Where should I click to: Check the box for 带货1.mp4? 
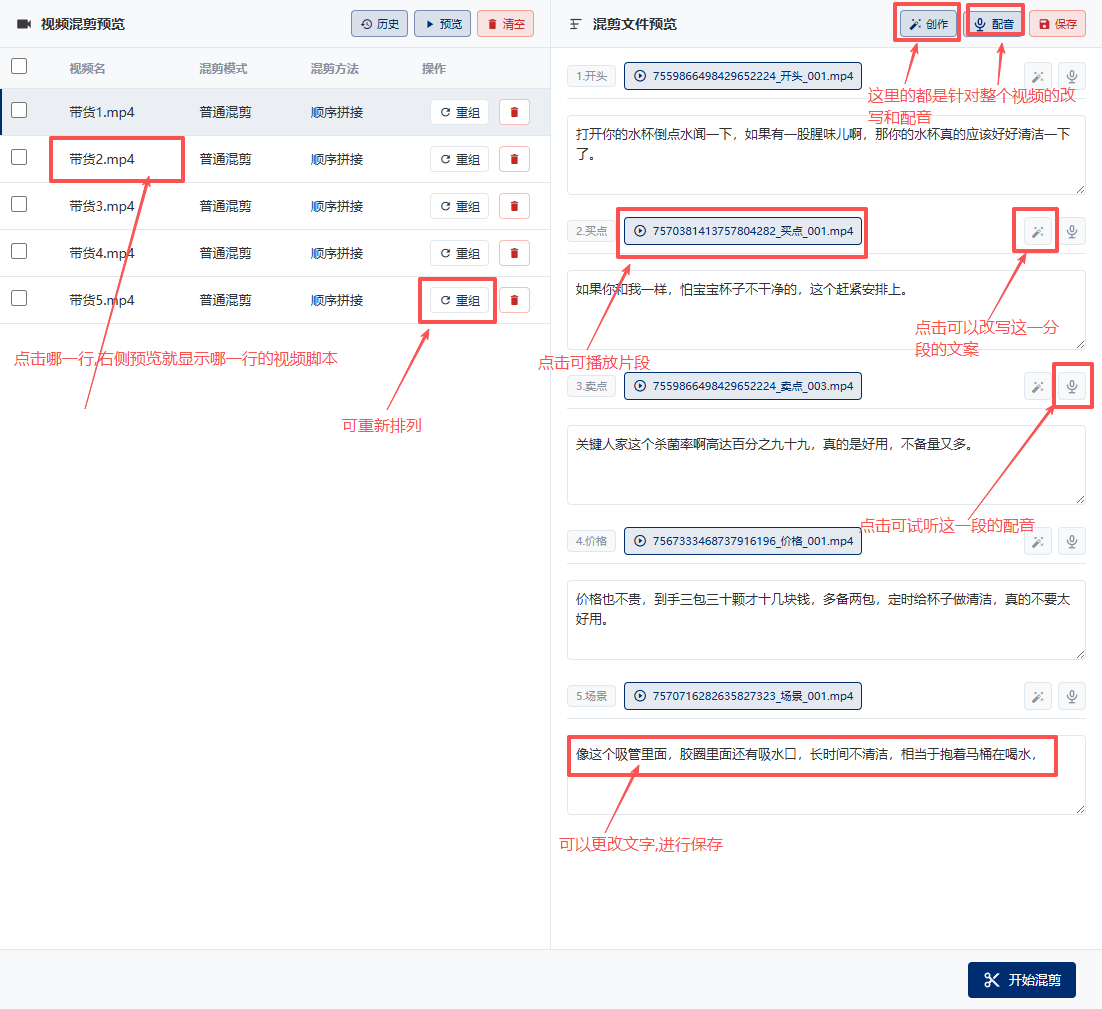coord(19,110)
